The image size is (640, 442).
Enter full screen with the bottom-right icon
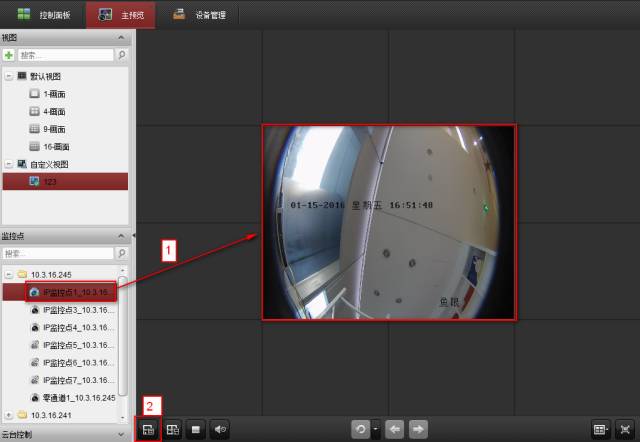click(625, 429)
